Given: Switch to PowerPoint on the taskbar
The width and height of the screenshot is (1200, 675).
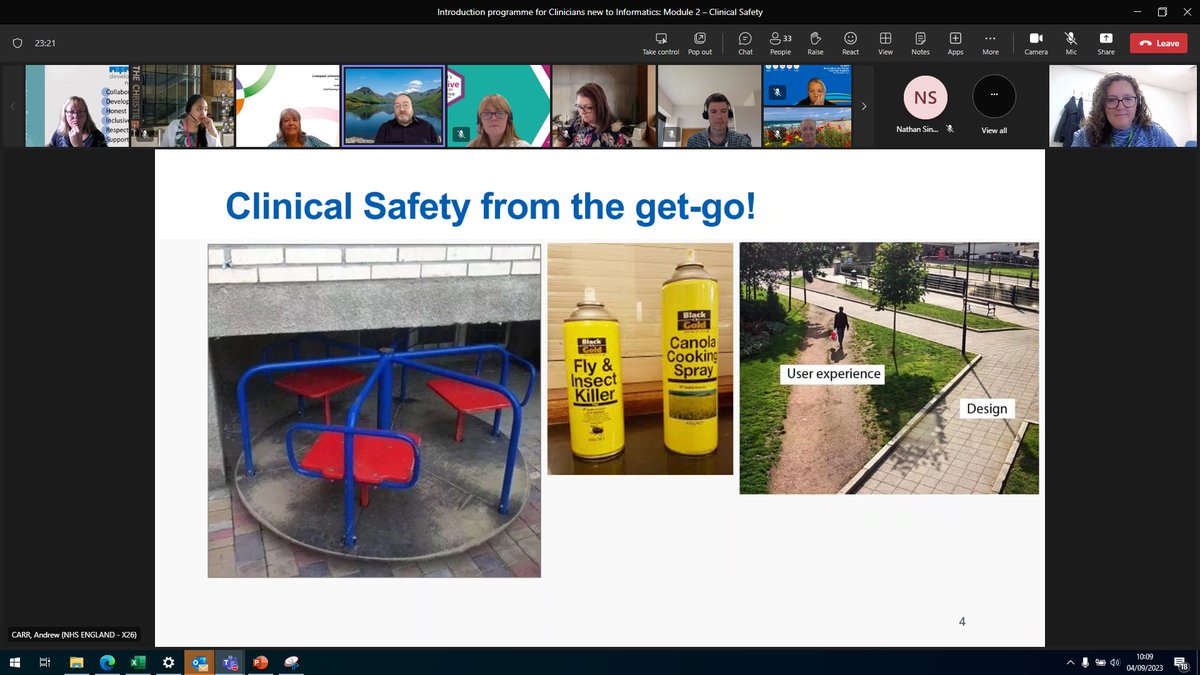Looking at the screenshot, I should 260,662.
